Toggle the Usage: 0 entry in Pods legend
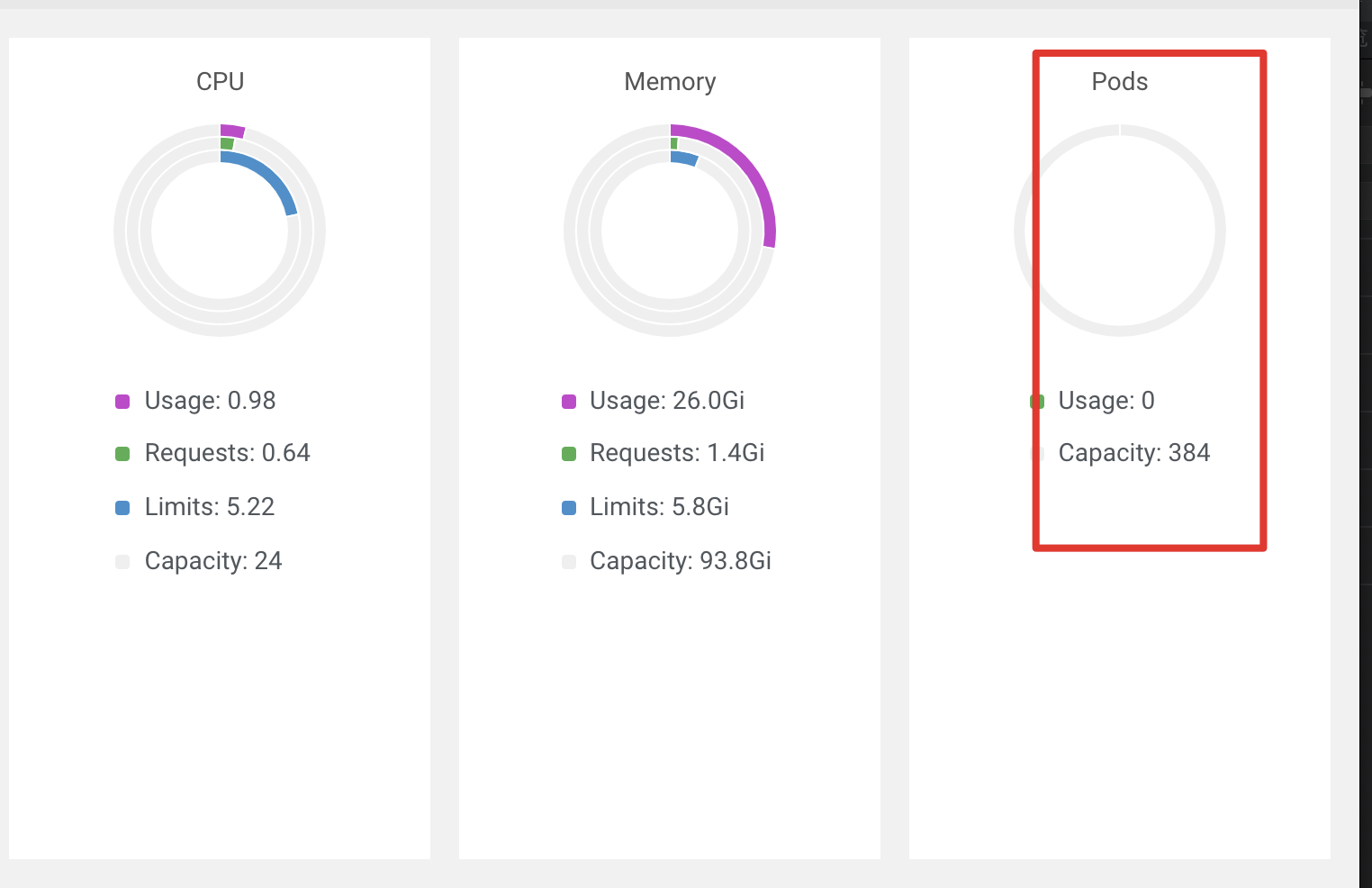The image size is (1372, 888). pyautogui.click(x=1106, y=401)
